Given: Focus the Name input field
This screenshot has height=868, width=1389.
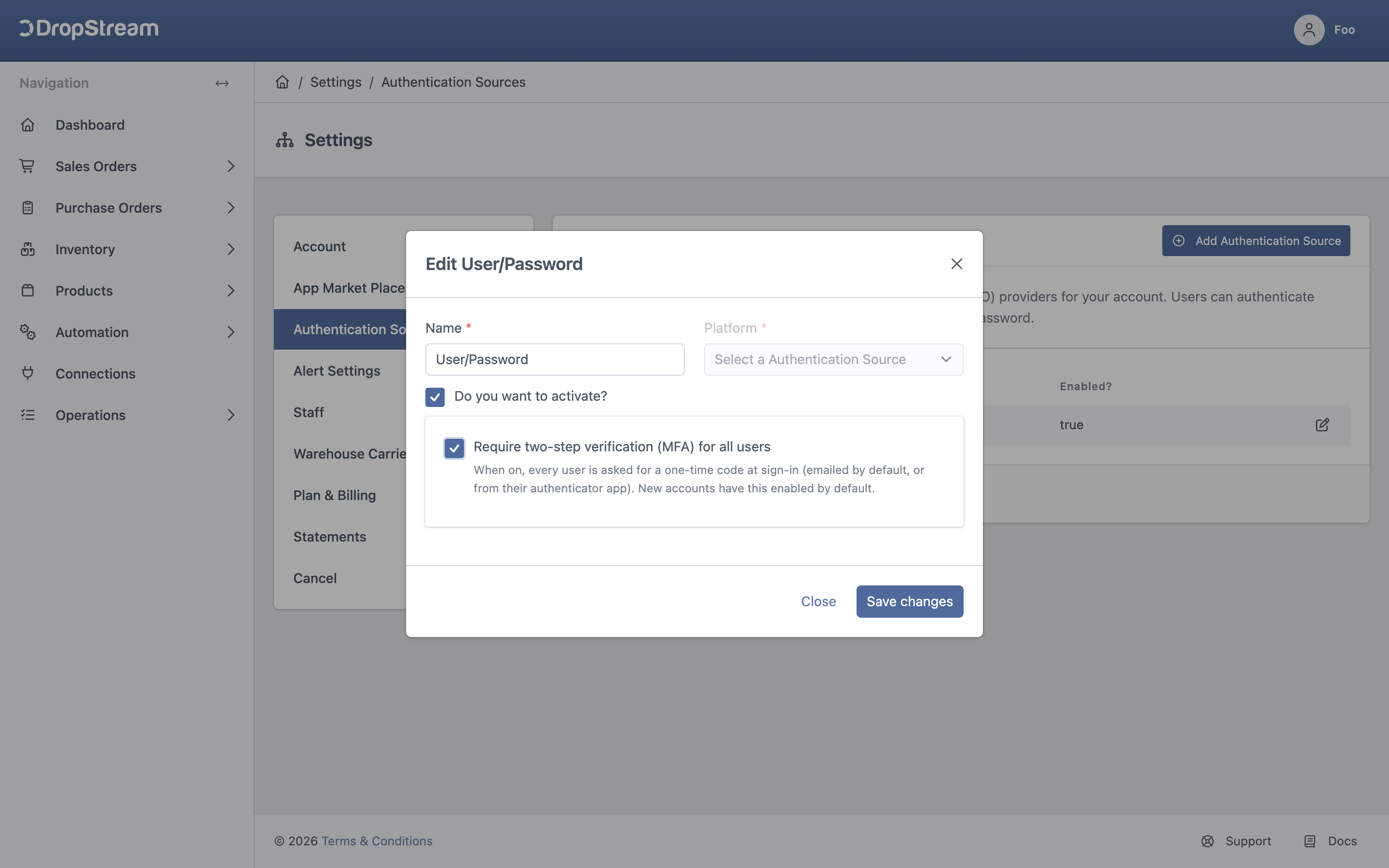Looking at the screenshot, I should point(555,359).
